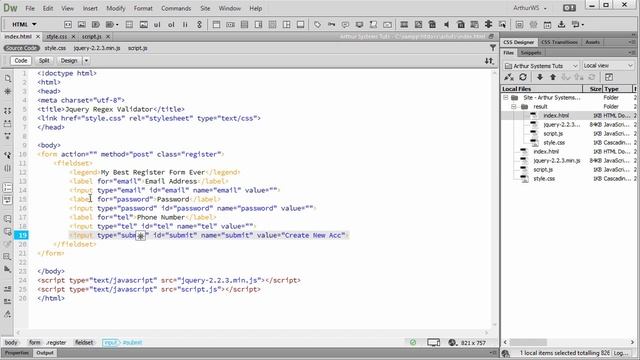Switch to Design view
Image resolution: width=640 pixels, height=360 pixels.
coord(69,60)
